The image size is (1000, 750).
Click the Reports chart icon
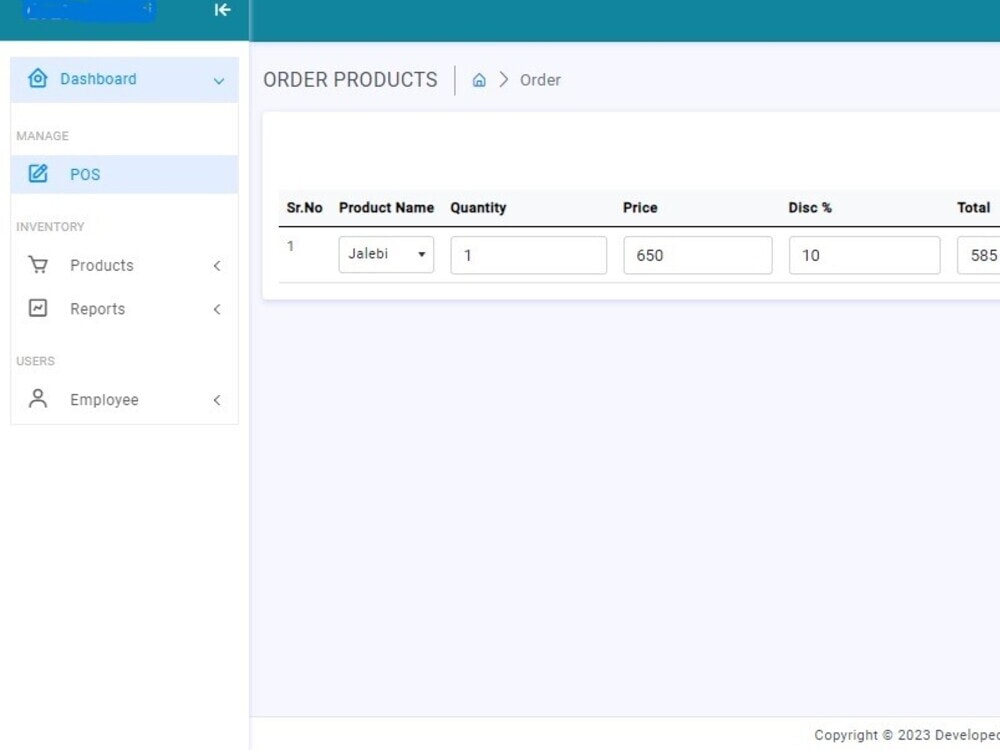tap(38, 308)
